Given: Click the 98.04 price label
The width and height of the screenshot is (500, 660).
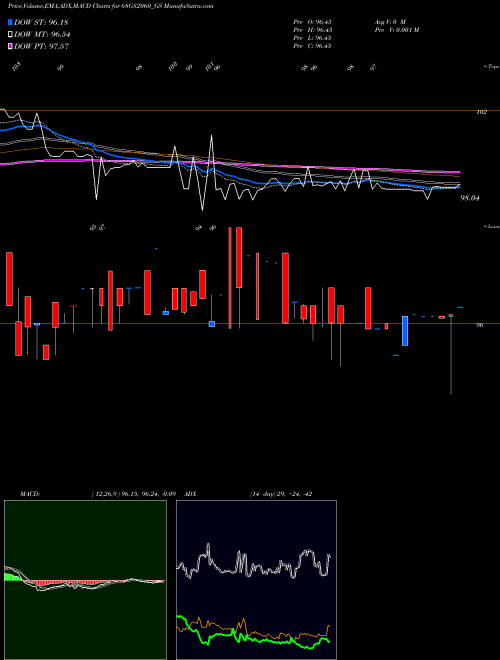Looking at the screenshot, I should tap(470, 198).
